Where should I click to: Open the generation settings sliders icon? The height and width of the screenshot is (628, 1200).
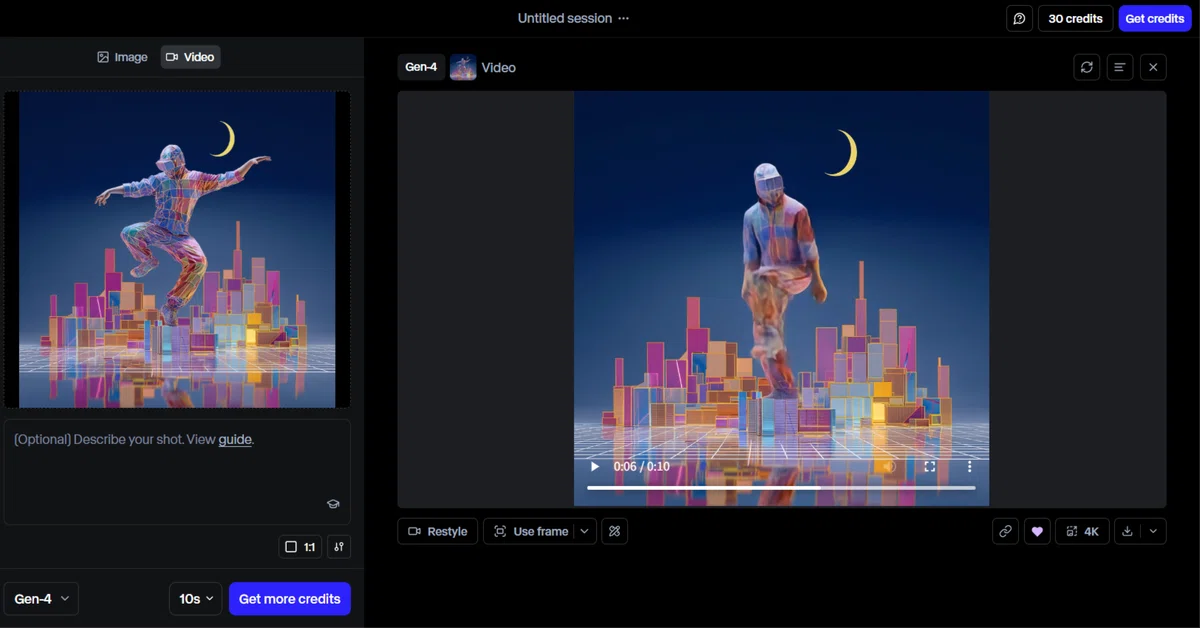339,547
